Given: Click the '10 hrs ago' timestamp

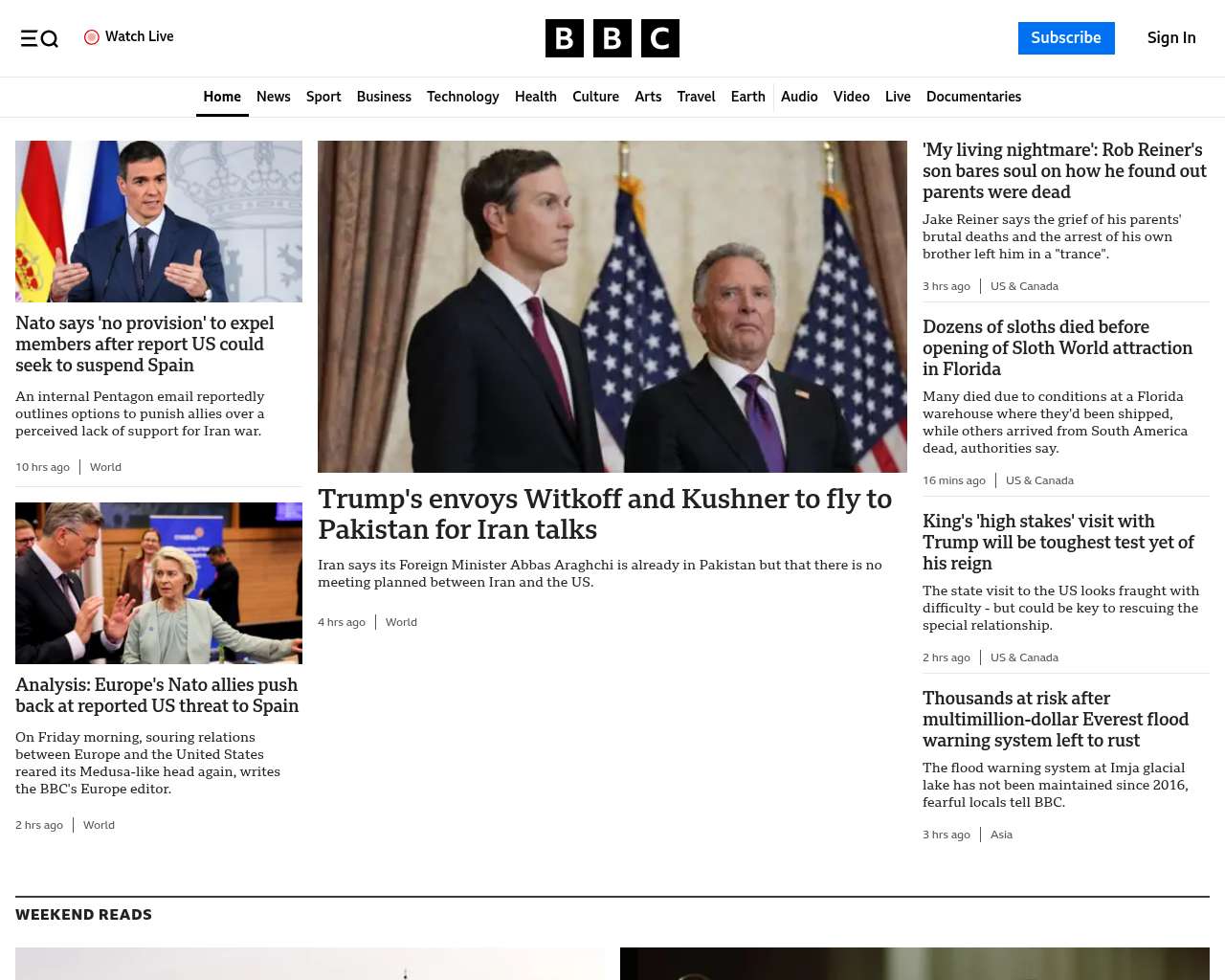Looking at the screenshot, I should (42, 467).
